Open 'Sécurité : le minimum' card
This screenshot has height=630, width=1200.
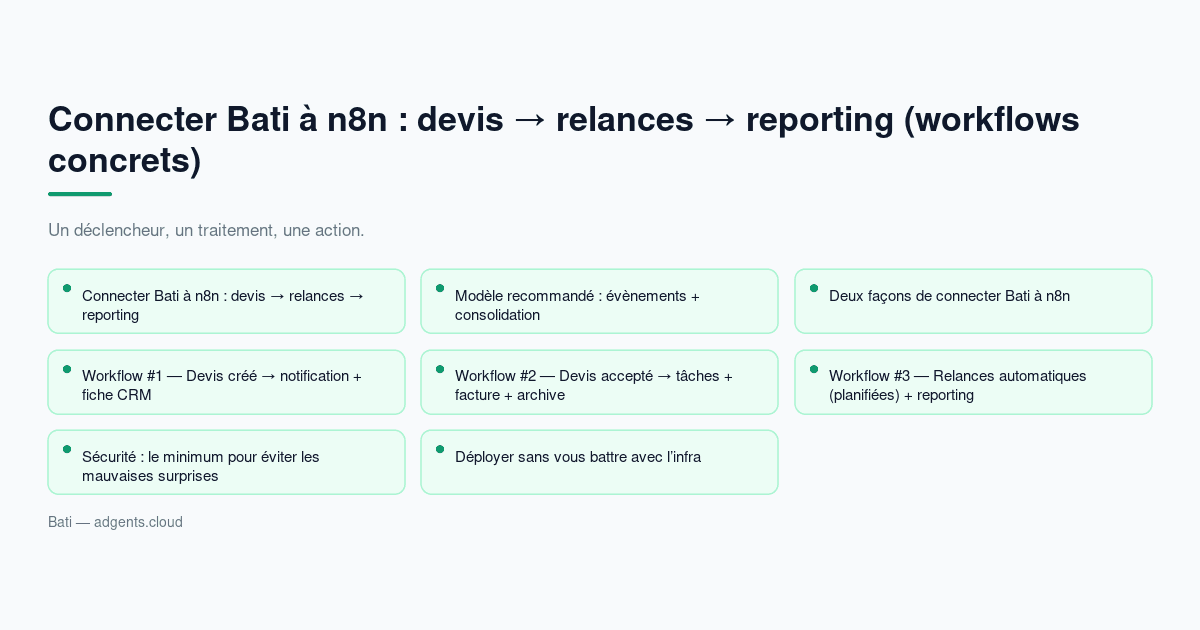pos(226,462)
